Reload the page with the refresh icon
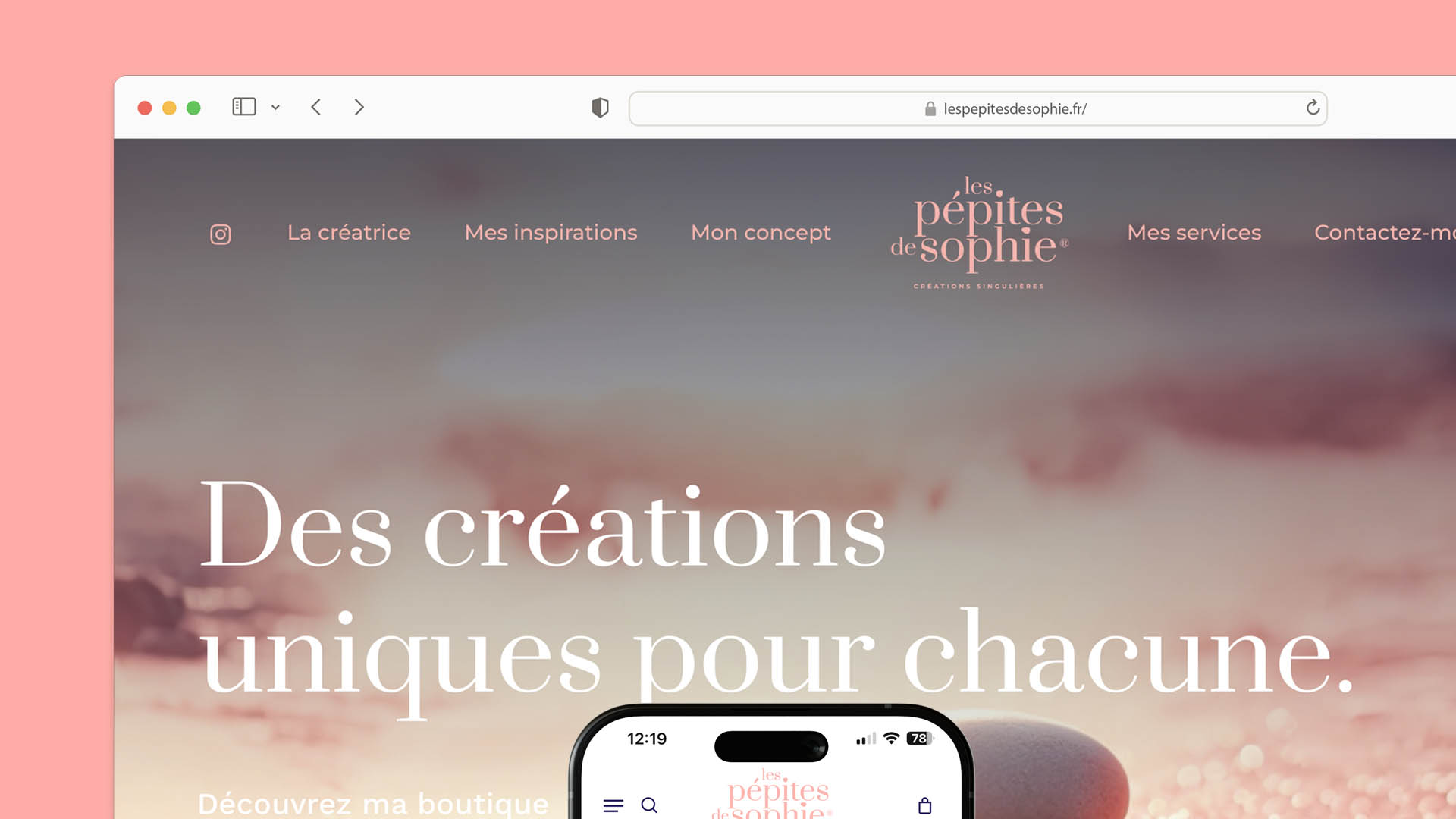This screenshot has height=819, width=1456. pyautogui.click(x=1313, y=108)
